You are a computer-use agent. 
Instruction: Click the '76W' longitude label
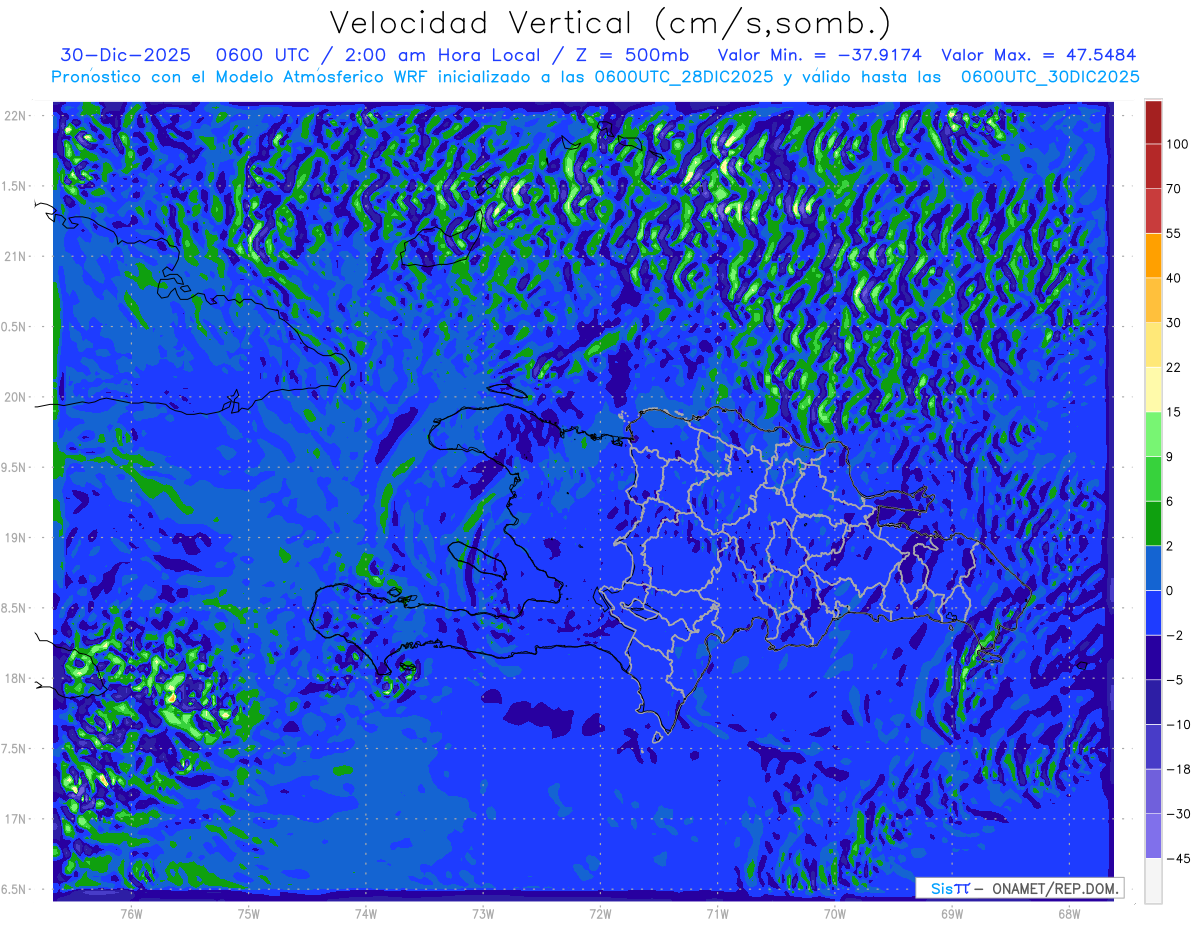[x=131, y=914]
